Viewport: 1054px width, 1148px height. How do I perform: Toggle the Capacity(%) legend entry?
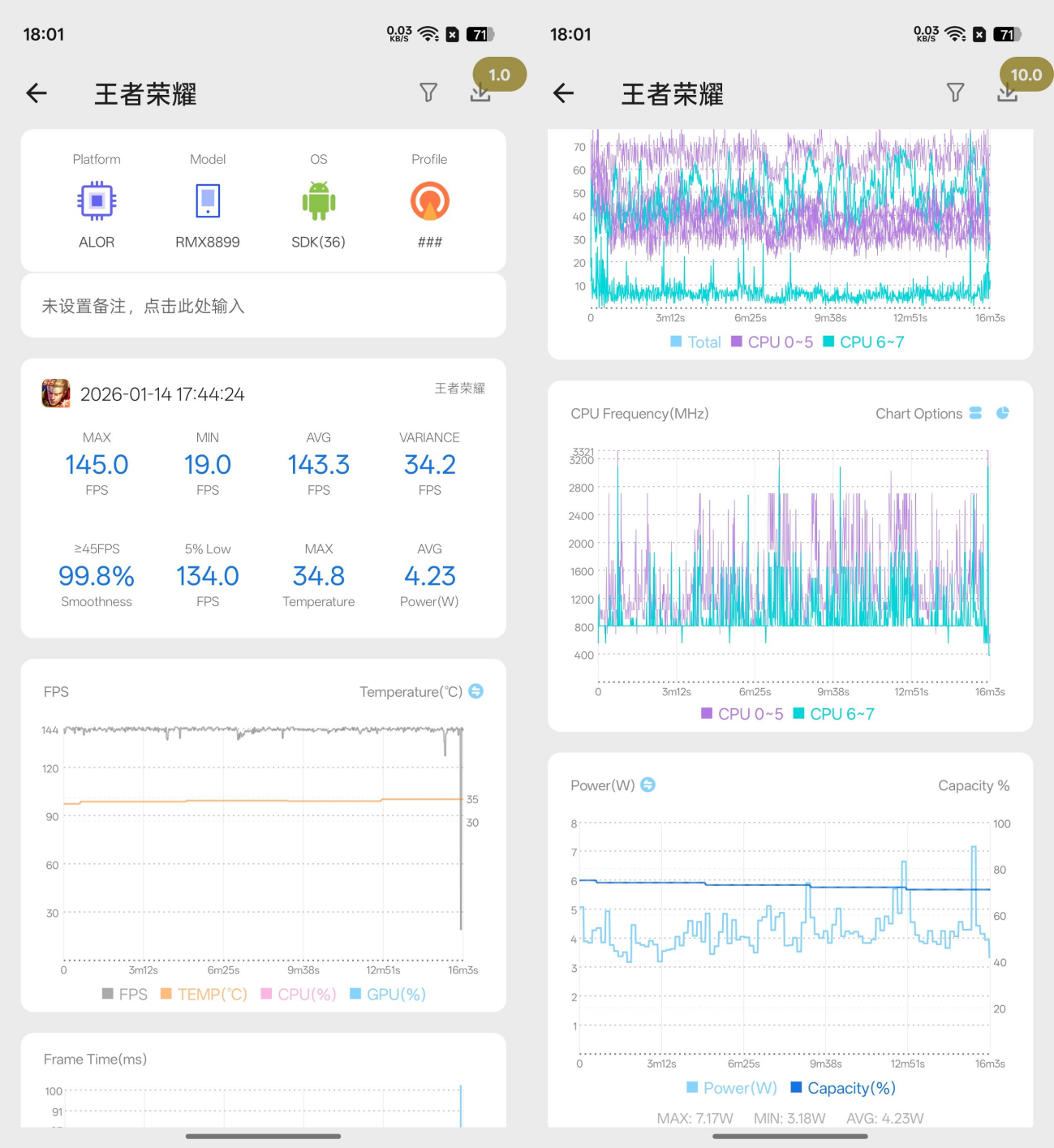(843, 1088)
